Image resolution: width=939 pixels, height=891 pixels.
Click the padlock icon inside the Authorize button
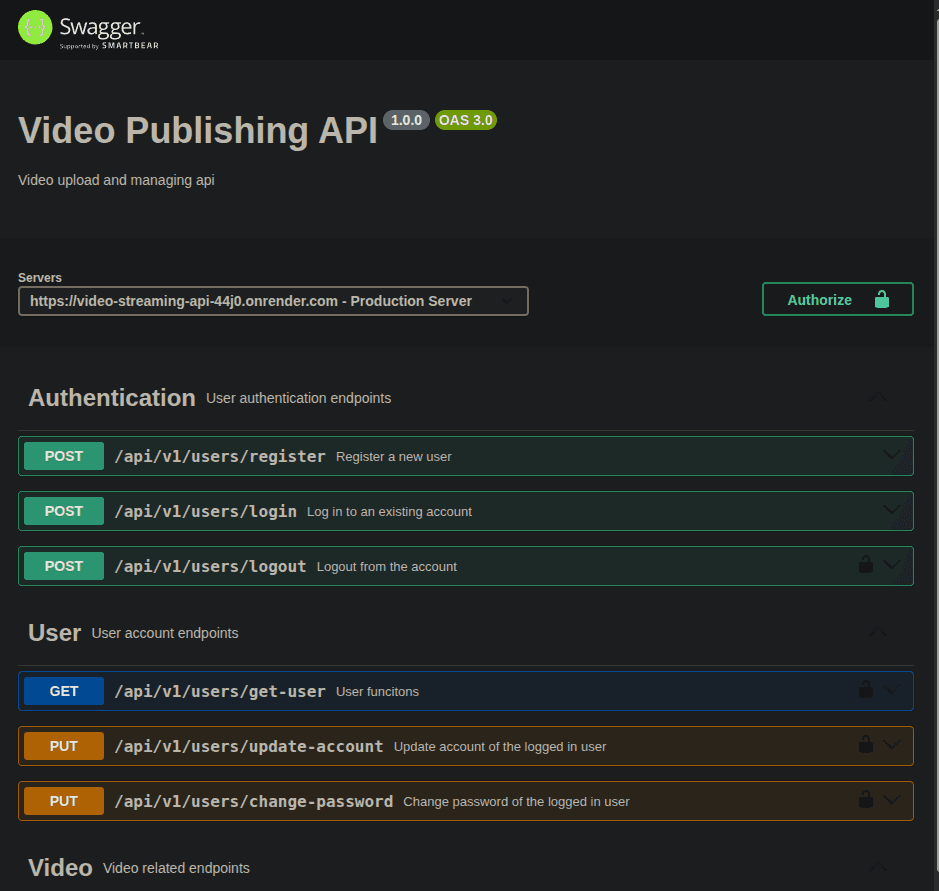click(881, 299)
